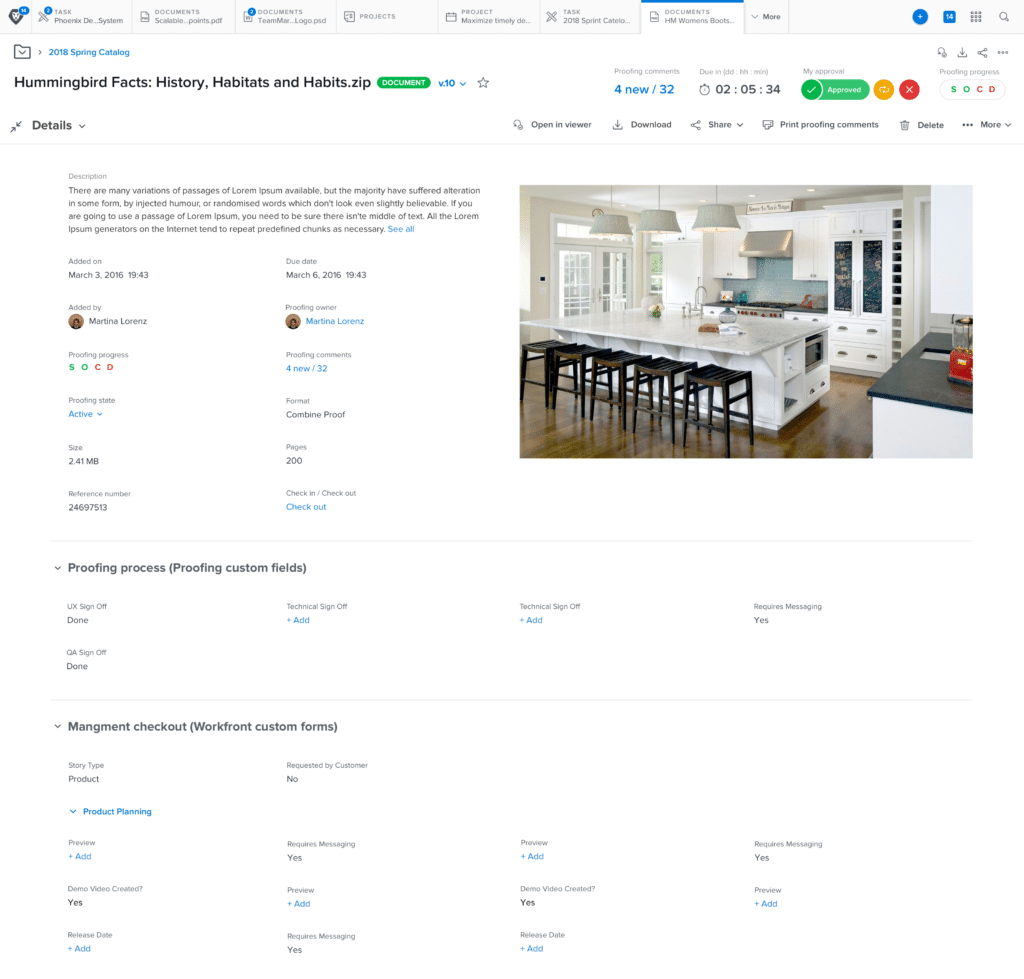Switch to Scalable...points.pdf tab
The image size is (1024, 979).
[x=182, y=16]
